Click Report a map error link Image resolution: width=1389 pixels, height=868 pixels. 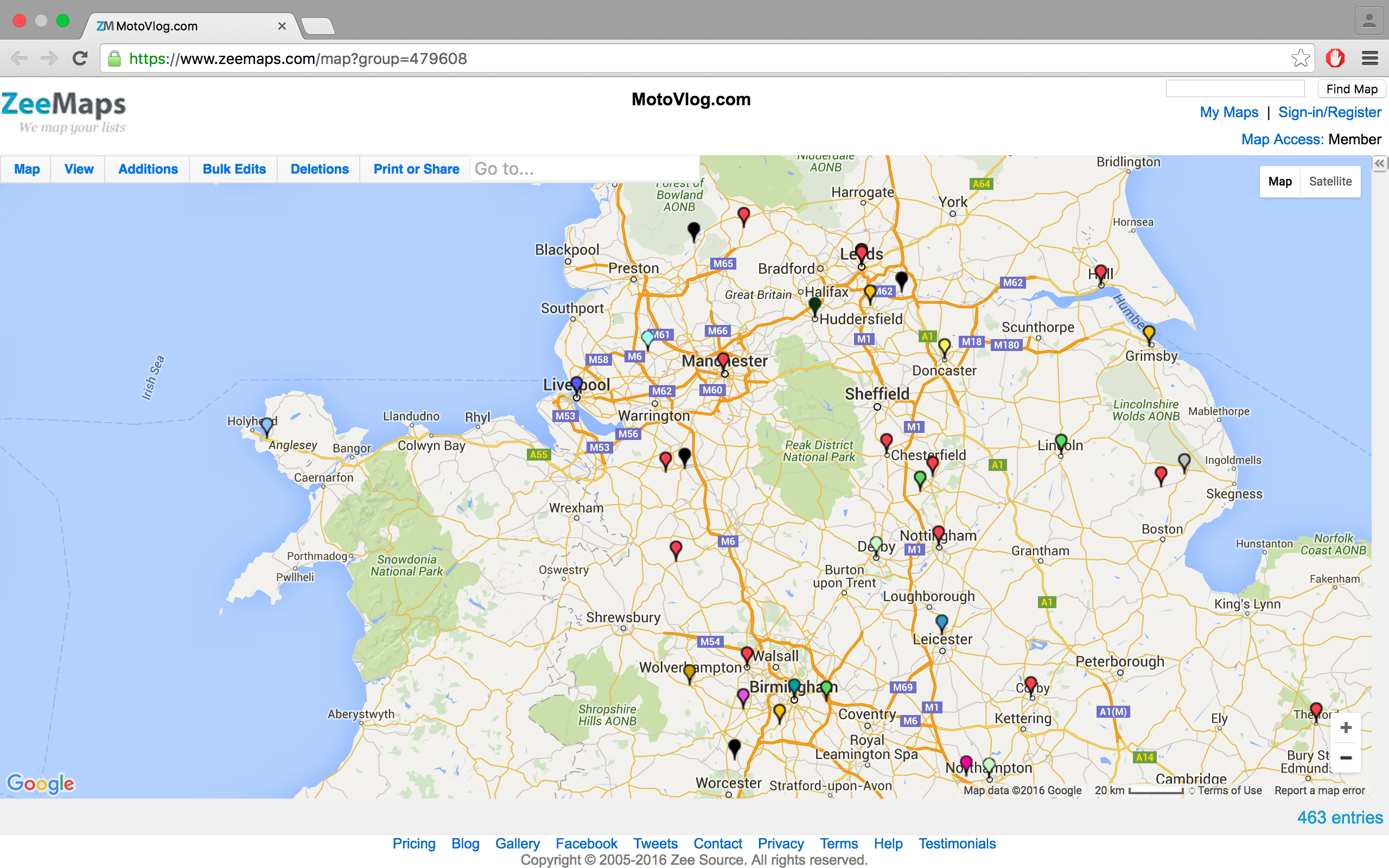tap(1320, 790)
